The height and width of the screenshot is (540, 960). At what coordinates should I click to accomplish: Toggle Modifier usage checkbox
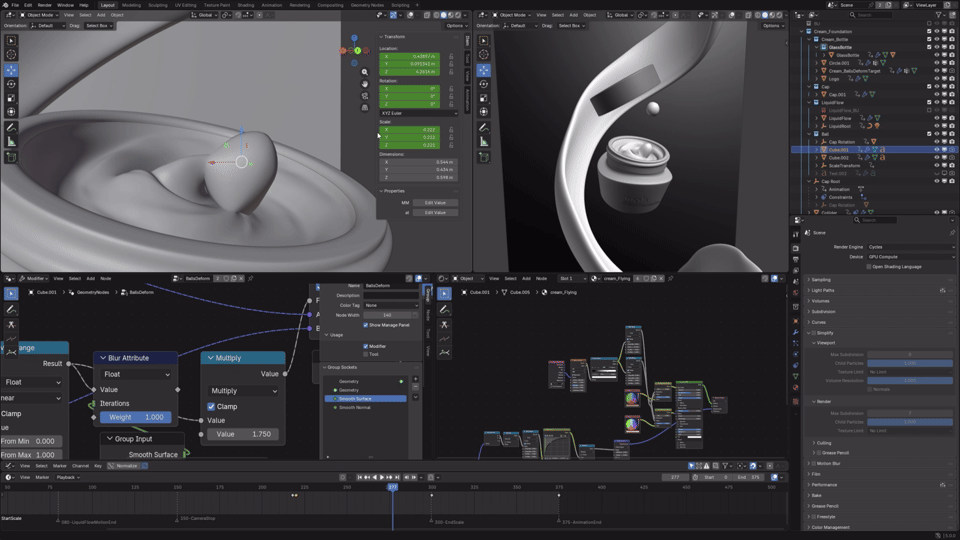(366, 346)
